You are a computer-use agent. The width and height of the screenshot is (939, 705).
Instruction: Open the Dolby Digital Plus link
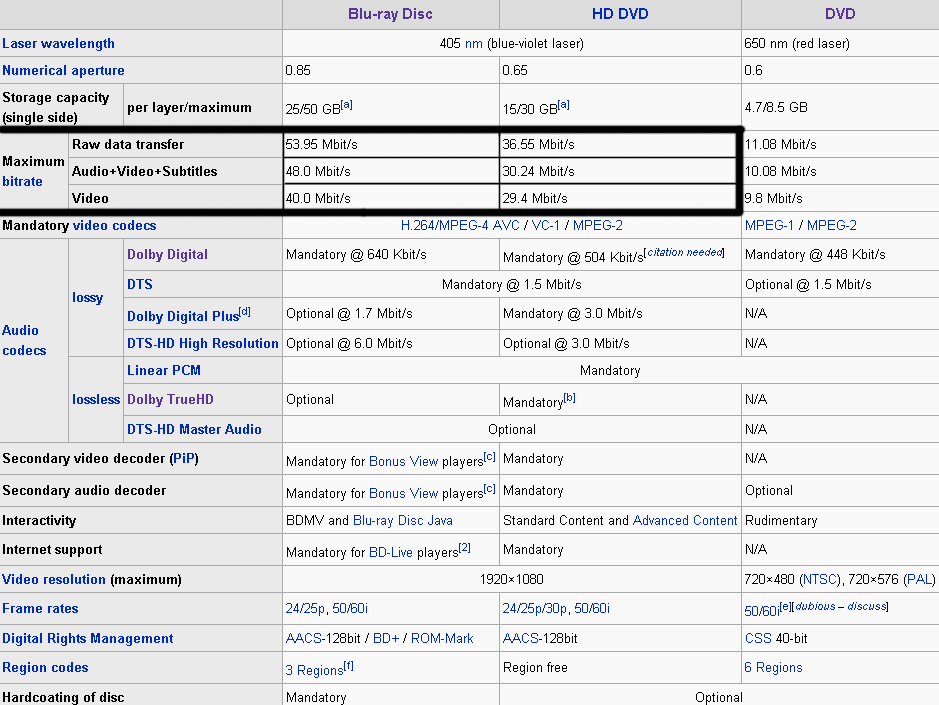pos(183,316)
